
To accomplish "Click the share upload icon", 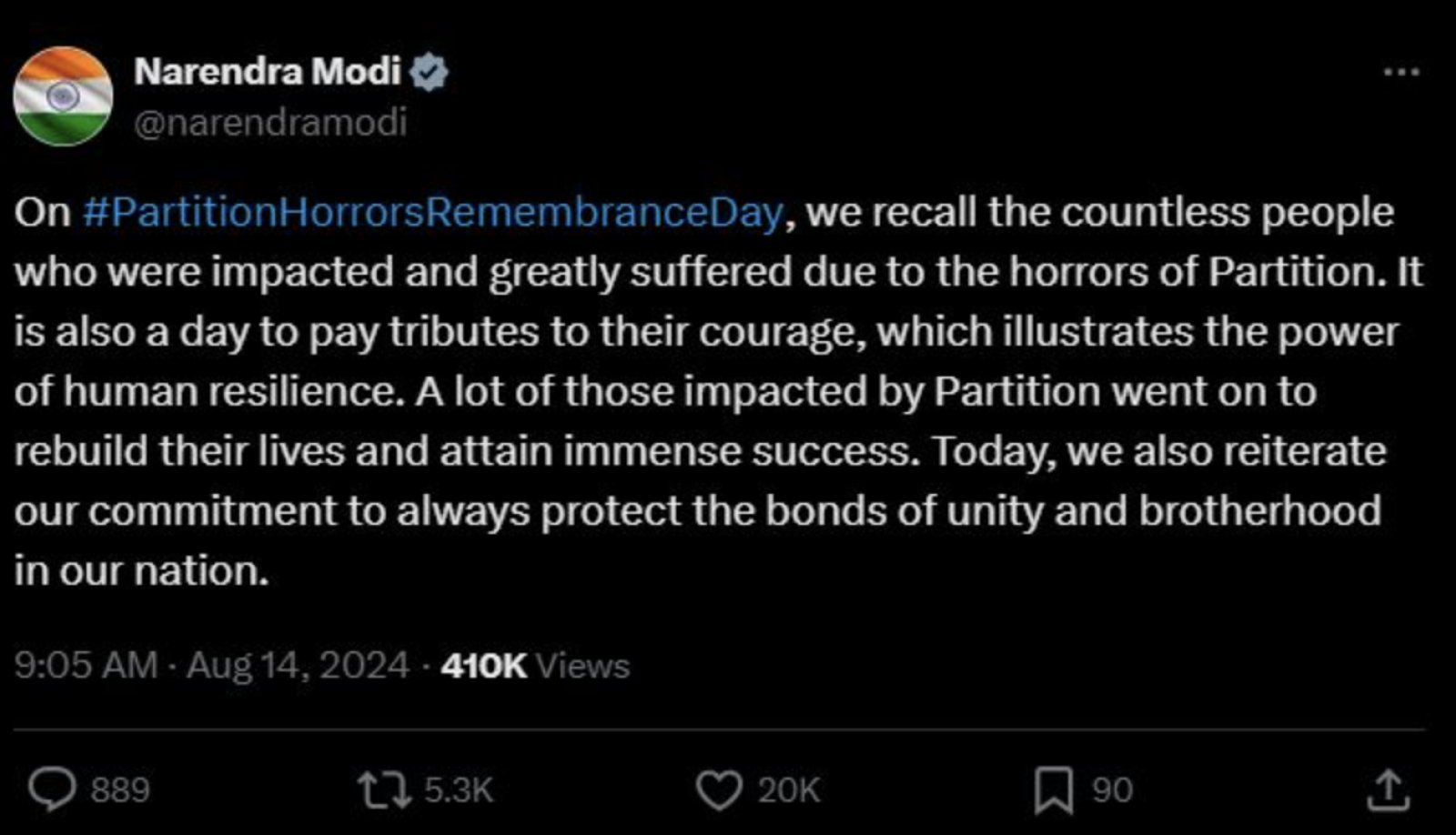I will click(x=1388, y=789).
